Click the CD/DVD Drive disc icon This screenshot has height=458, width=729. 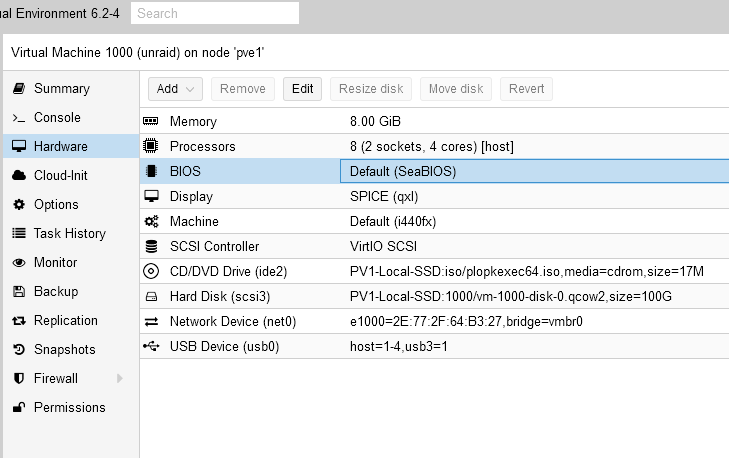click(151, 271)
